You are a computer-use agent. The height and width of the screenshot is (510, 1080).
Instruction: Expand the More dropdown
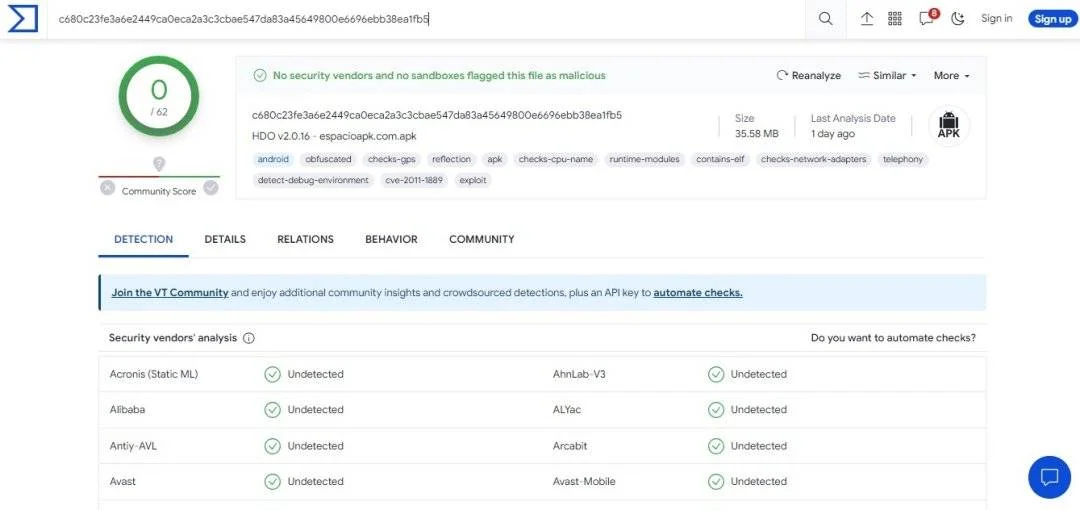click(x=952, y=76)
